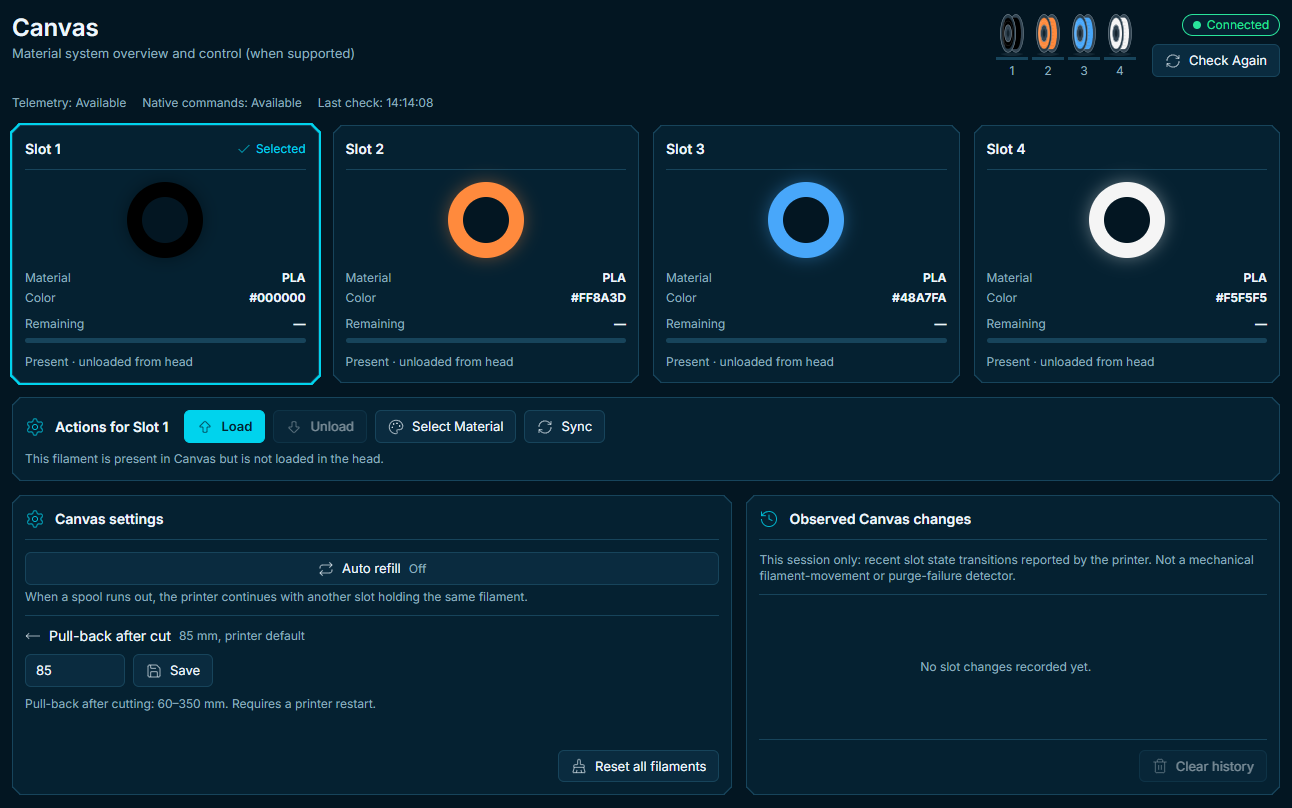Viewport: 1292px width, 808px height.
Task: Click Check Again to refresh status
Action: [1216, 61]
